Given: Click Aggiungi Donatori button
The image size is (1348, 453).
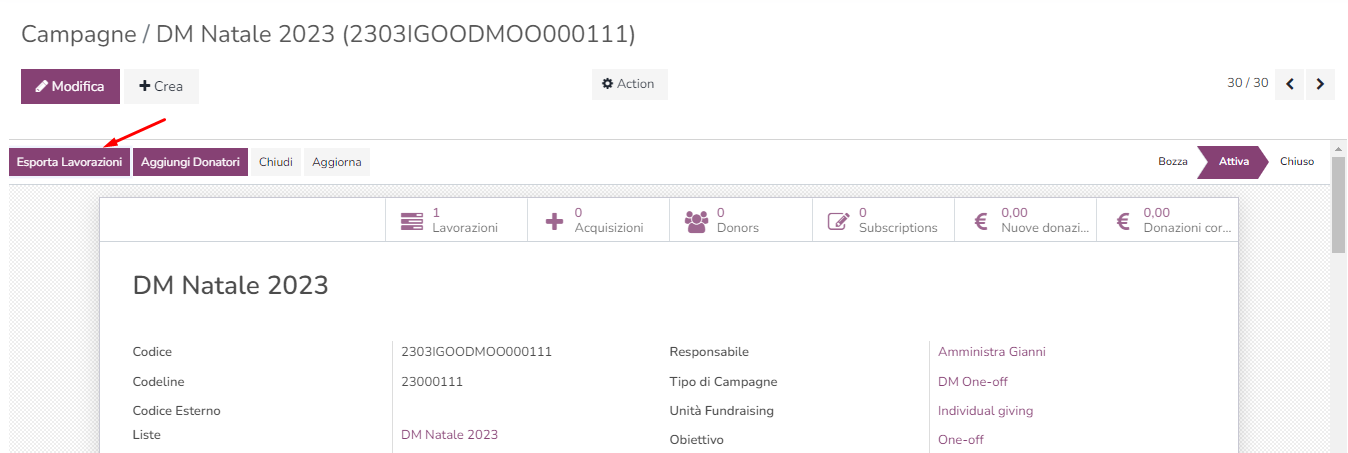Looking at the screenshot, I should [x=190, y=162].
